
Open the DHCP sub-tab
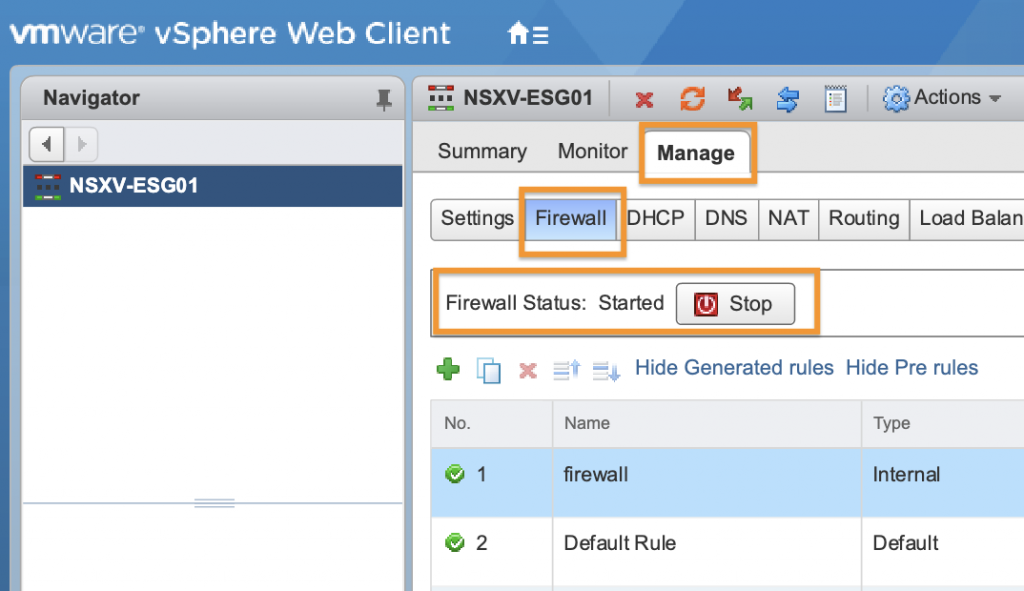(655, 218)
